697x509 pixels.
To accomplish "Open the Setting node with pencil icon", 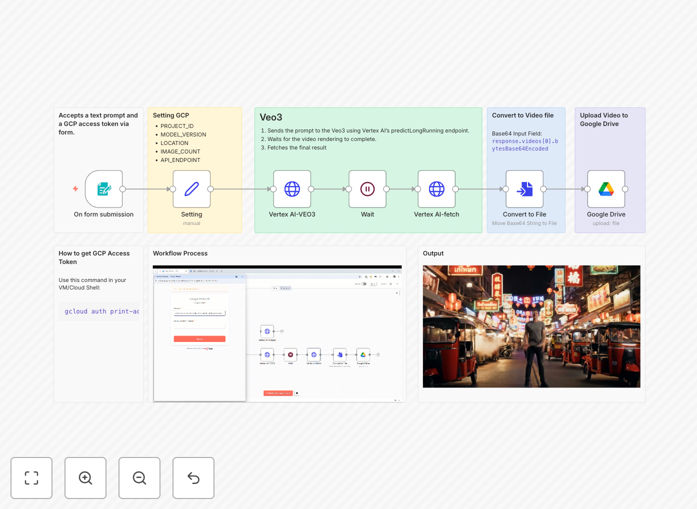I will tap(192, 189).
